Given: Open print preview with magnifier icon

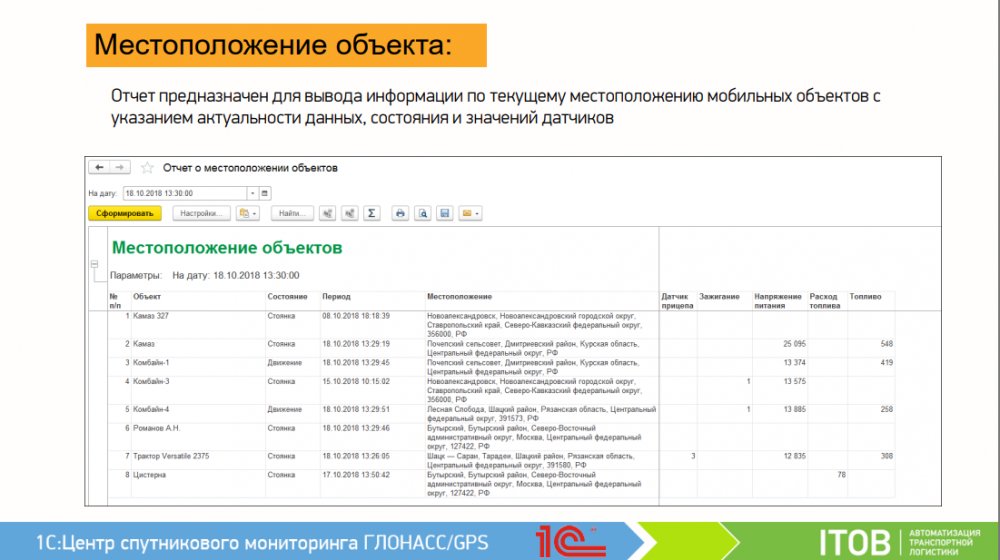Looking at the screenshot, I should point(422,213).
